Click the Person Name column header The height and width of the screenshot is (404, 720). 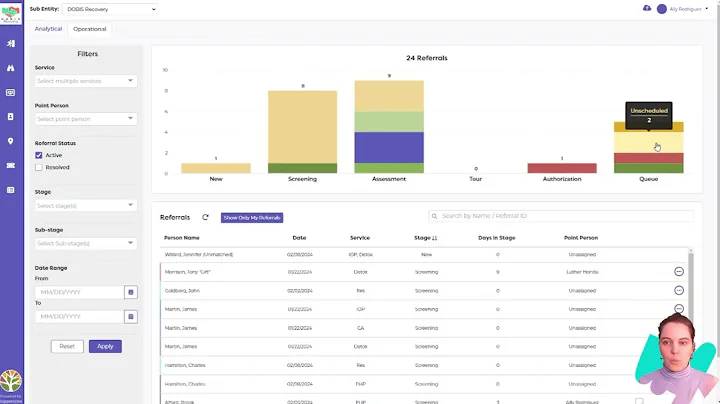182,238
